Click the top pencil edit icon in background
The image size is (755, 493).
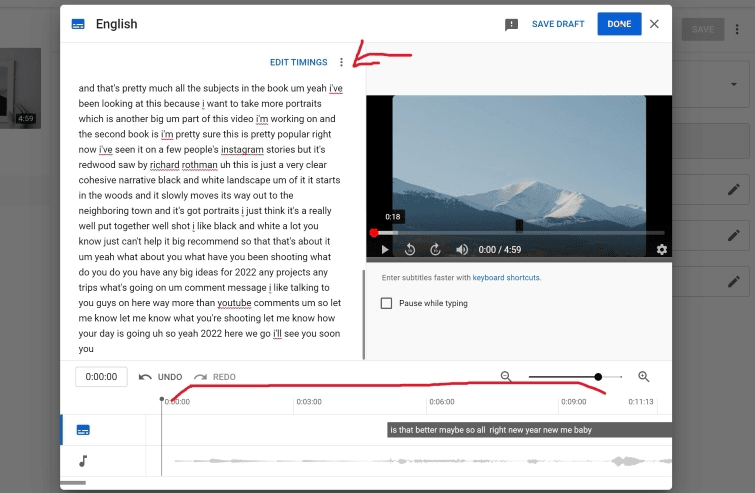[733, 190]
